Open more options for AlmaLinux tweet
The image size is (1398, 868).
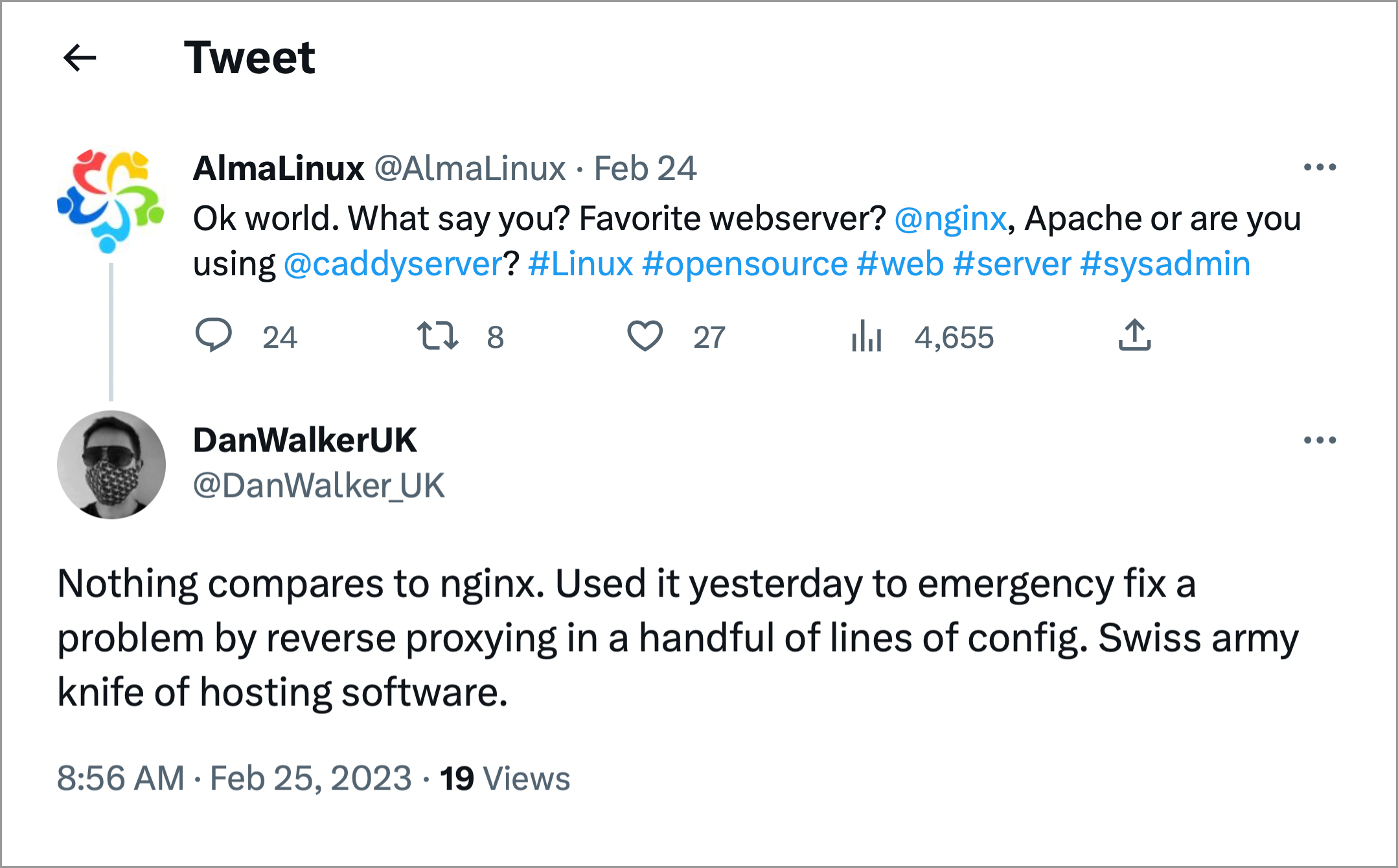pyautogui.click(x=1320, y=167)
